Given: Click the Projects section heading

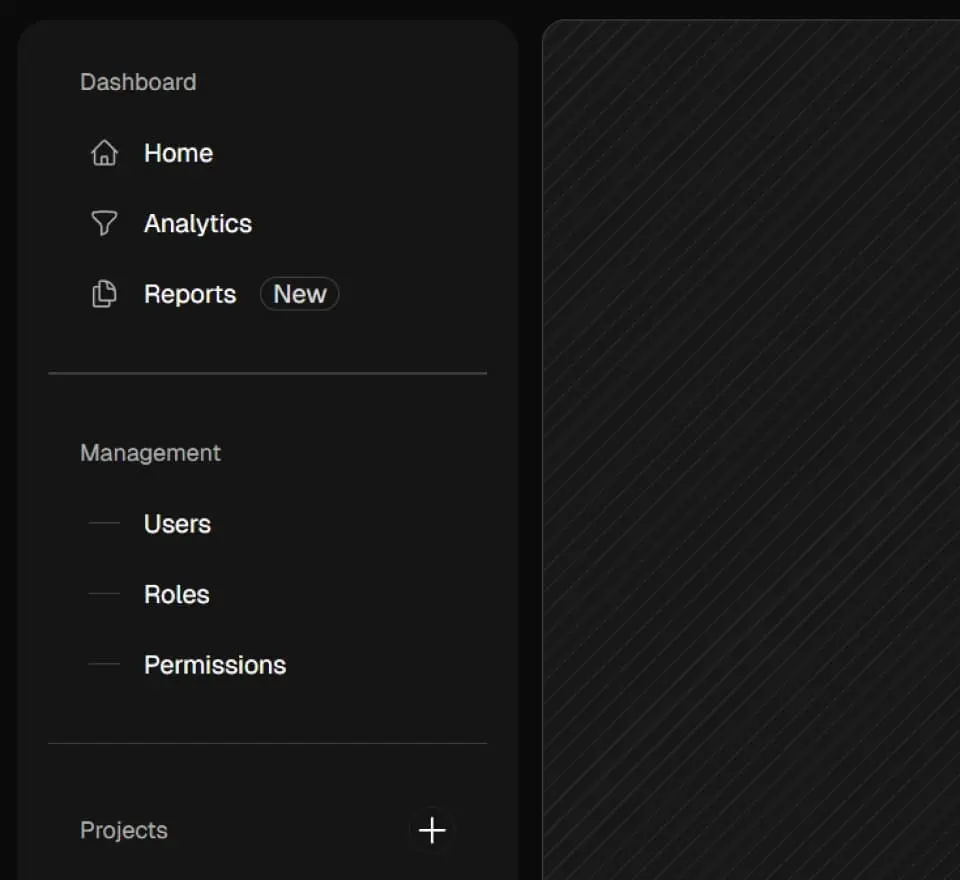Looking at the screenshot, I should [x=124, y=830].
